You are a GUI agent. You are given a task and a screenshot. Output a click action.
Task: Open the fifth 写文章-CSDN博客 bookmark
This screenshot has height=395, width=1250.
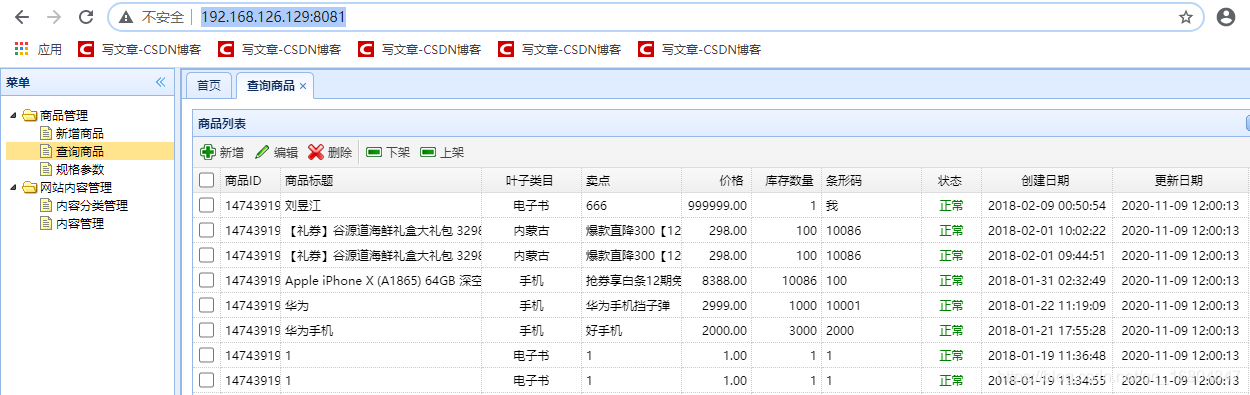click(700, 49)
